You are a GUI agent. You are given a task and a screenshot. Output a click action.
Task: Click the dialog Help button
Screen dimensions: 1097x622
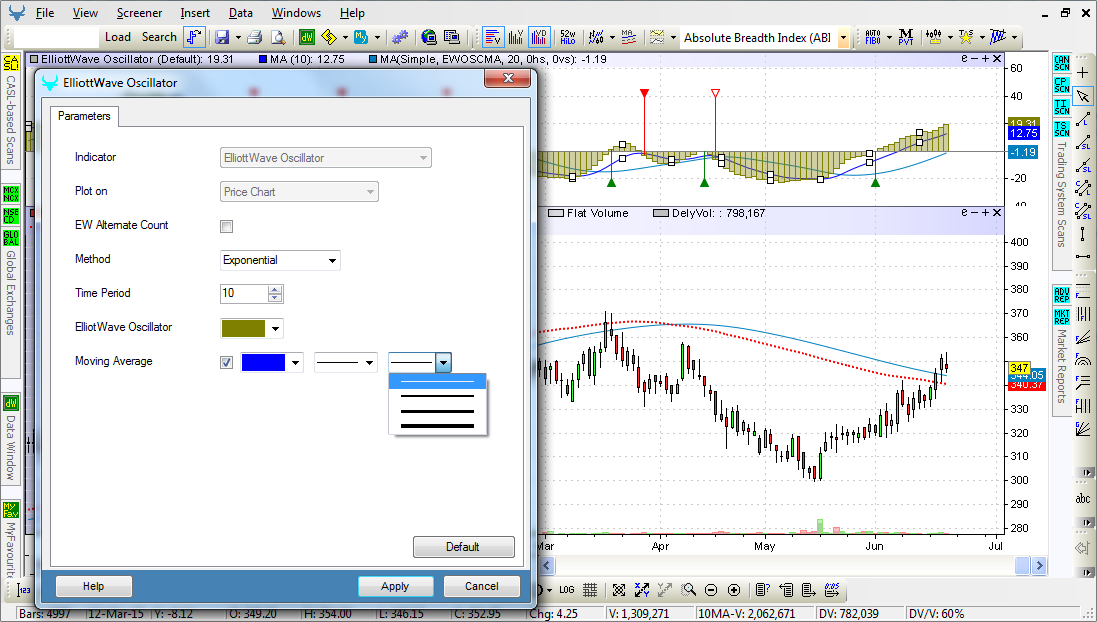(94, 586)
